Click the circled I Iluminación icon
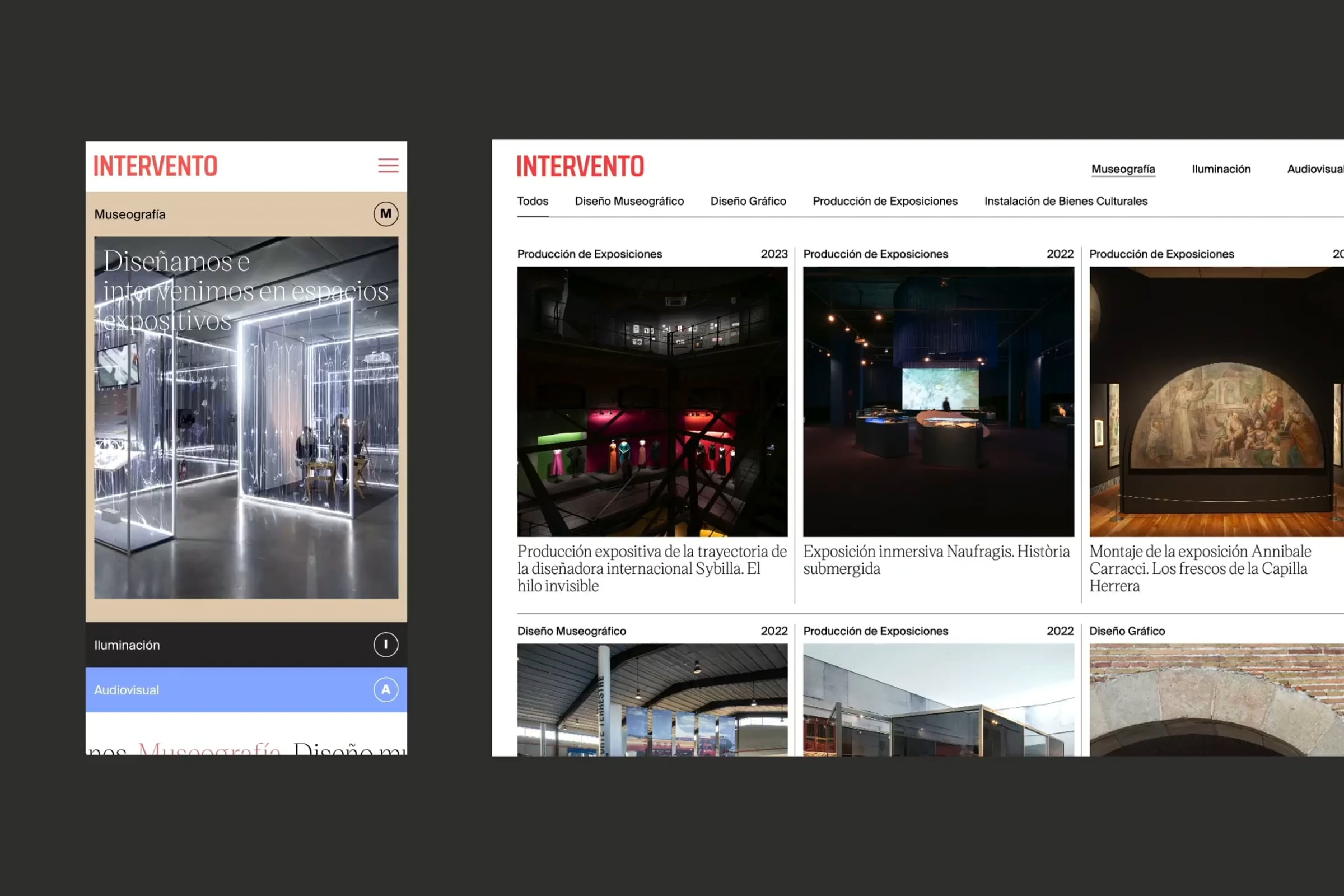Image resolution: width=1344 pixels, height=896 pixels. [386, 645]
